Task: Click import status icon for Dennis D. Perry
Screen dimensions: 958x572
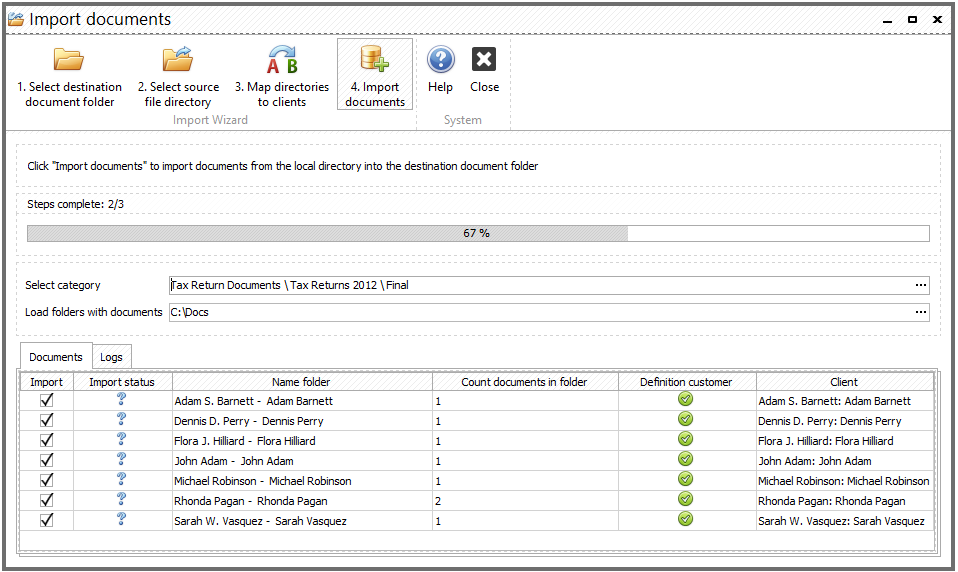Action: pos(122,419)
